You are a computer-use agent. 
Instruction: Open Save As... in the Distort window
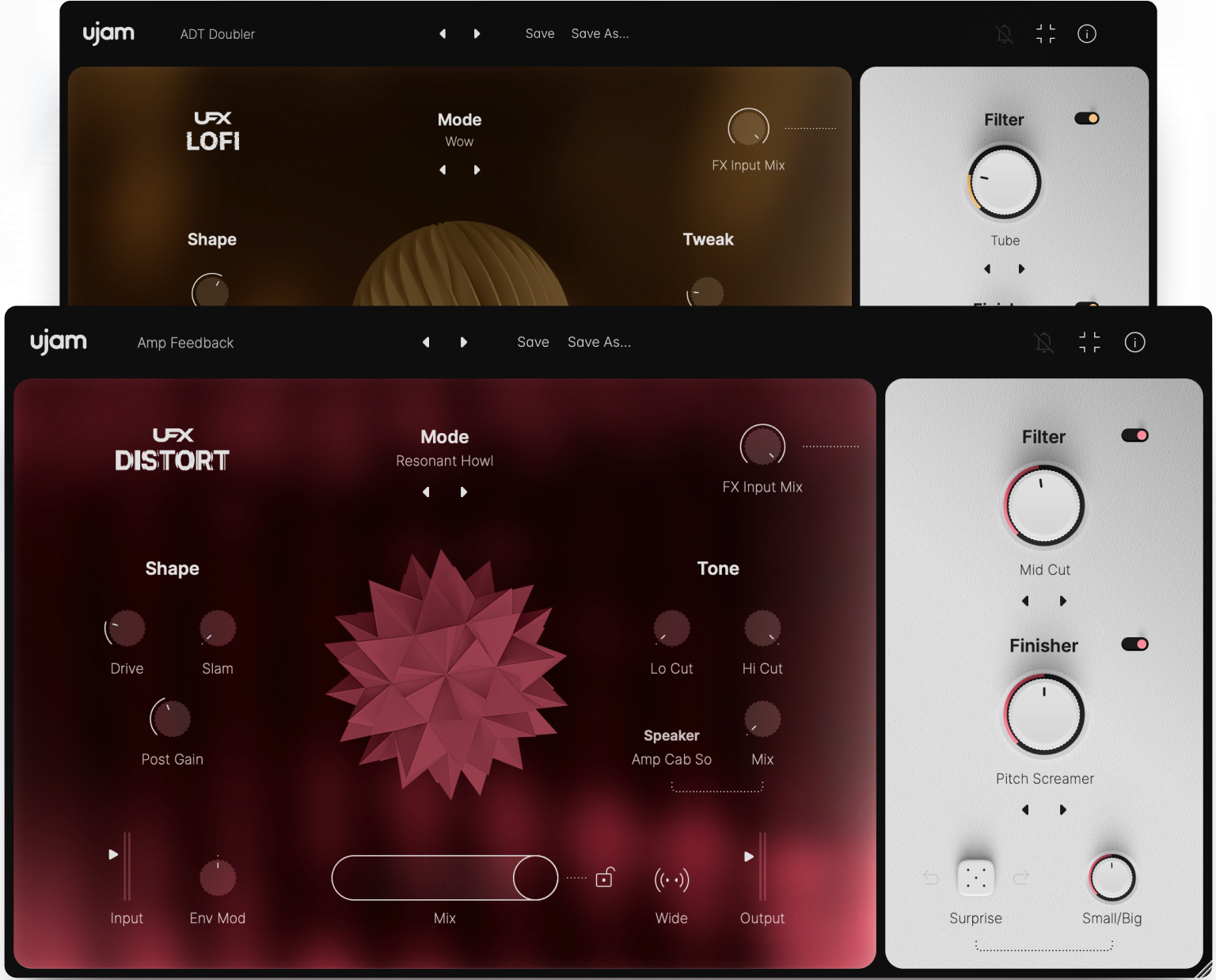tap(599, 342)
